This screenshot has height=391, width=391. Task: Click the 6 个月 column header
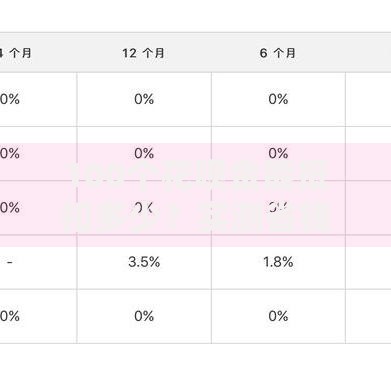tap(278, 53)
